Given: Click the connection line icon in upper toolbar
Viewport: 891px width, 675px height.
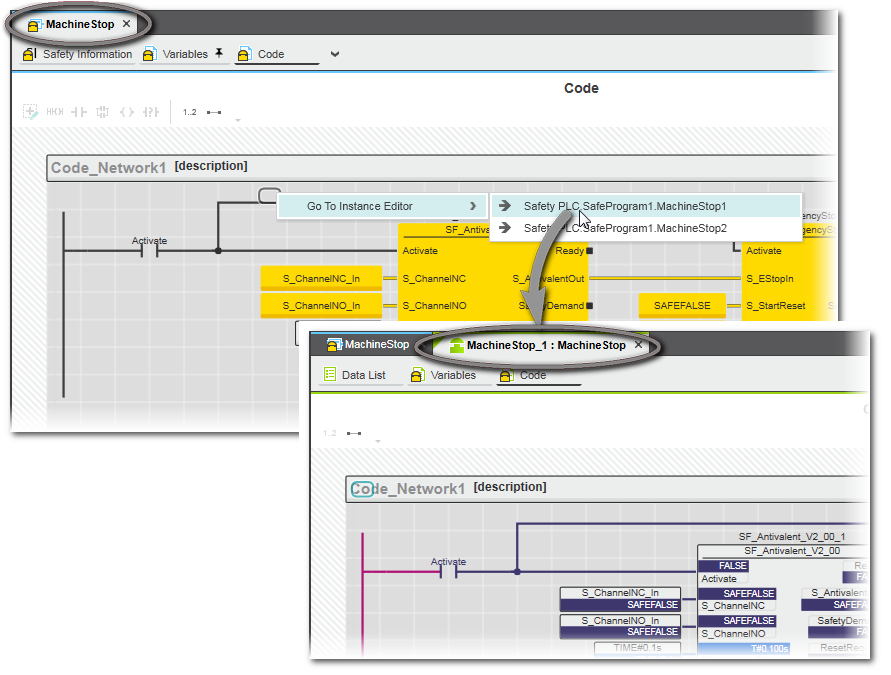Looking at the screenshot, I should (x=214, y=112).
